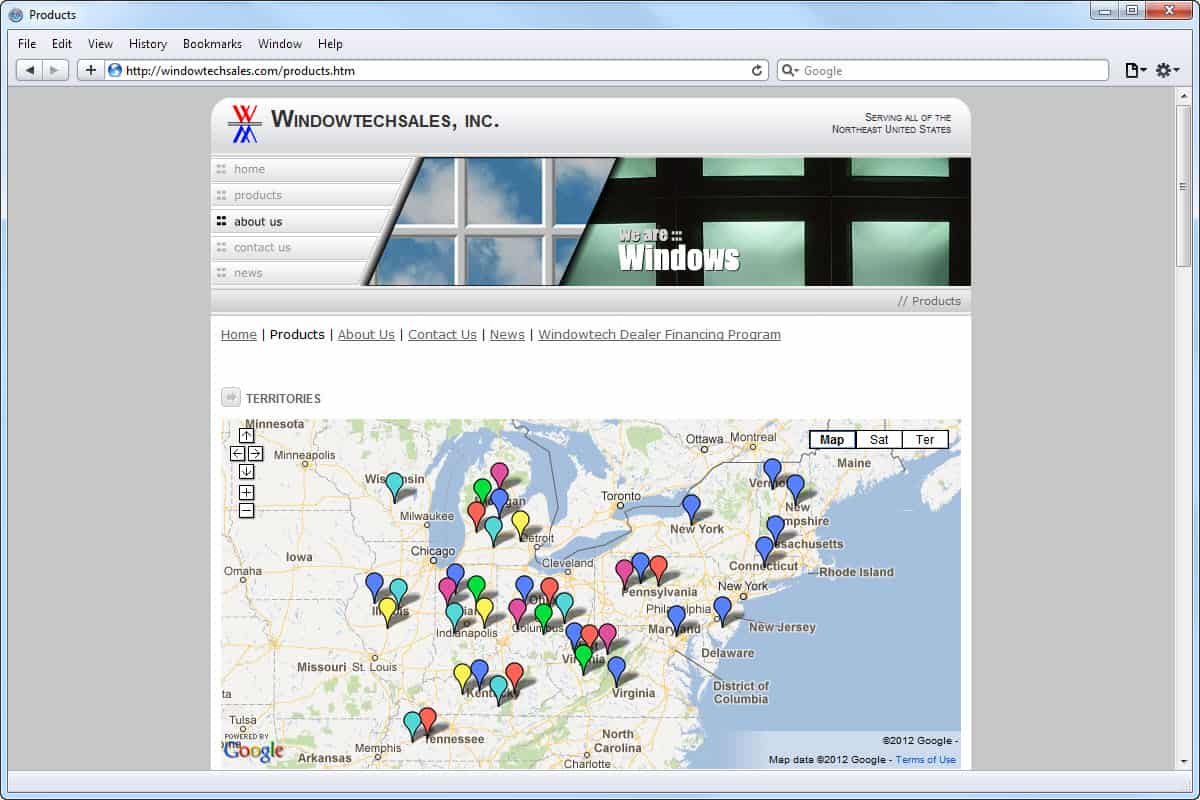Click the plus add-bookmark button
Image resolution: width=1200 pixels, height=800 pixels.
coord(90,70)
